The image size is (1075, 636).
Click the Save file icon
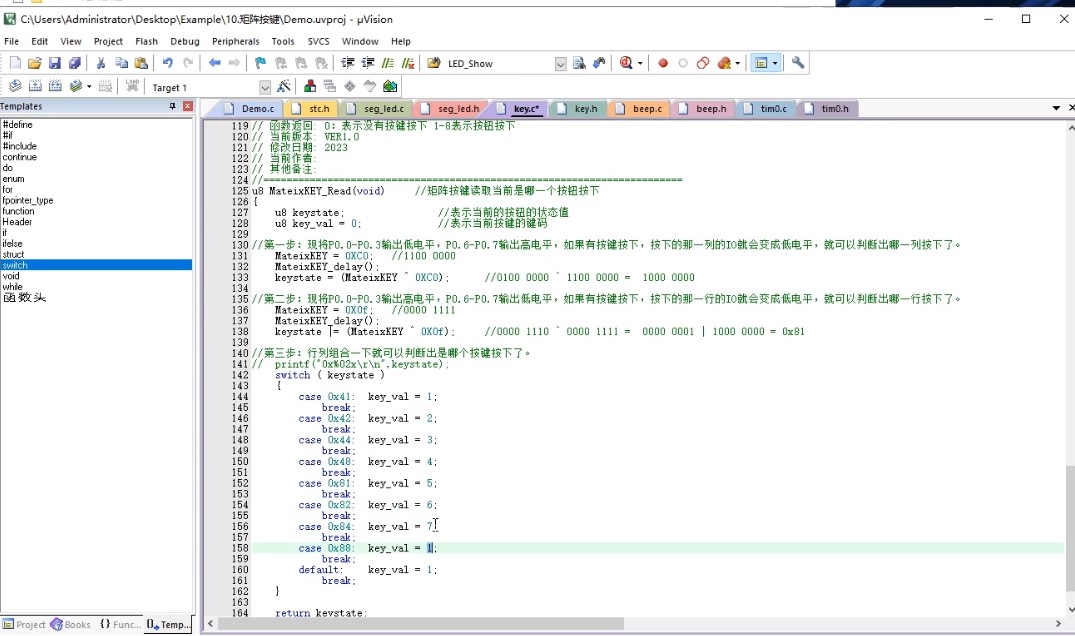55,63
